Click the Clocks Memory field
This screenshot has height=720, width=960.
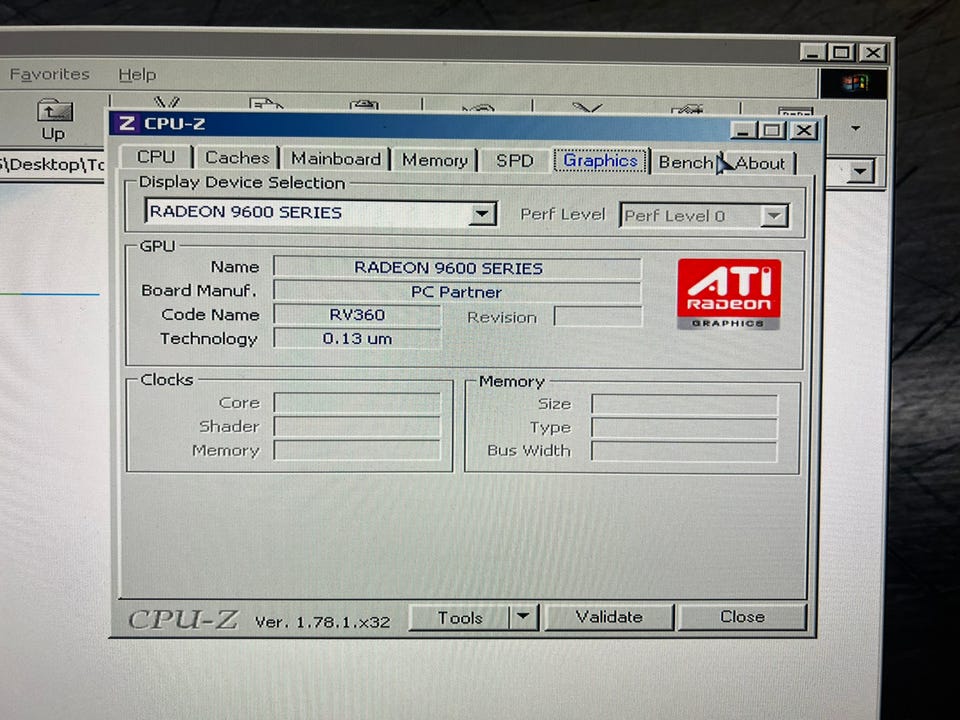coord(357,450)
